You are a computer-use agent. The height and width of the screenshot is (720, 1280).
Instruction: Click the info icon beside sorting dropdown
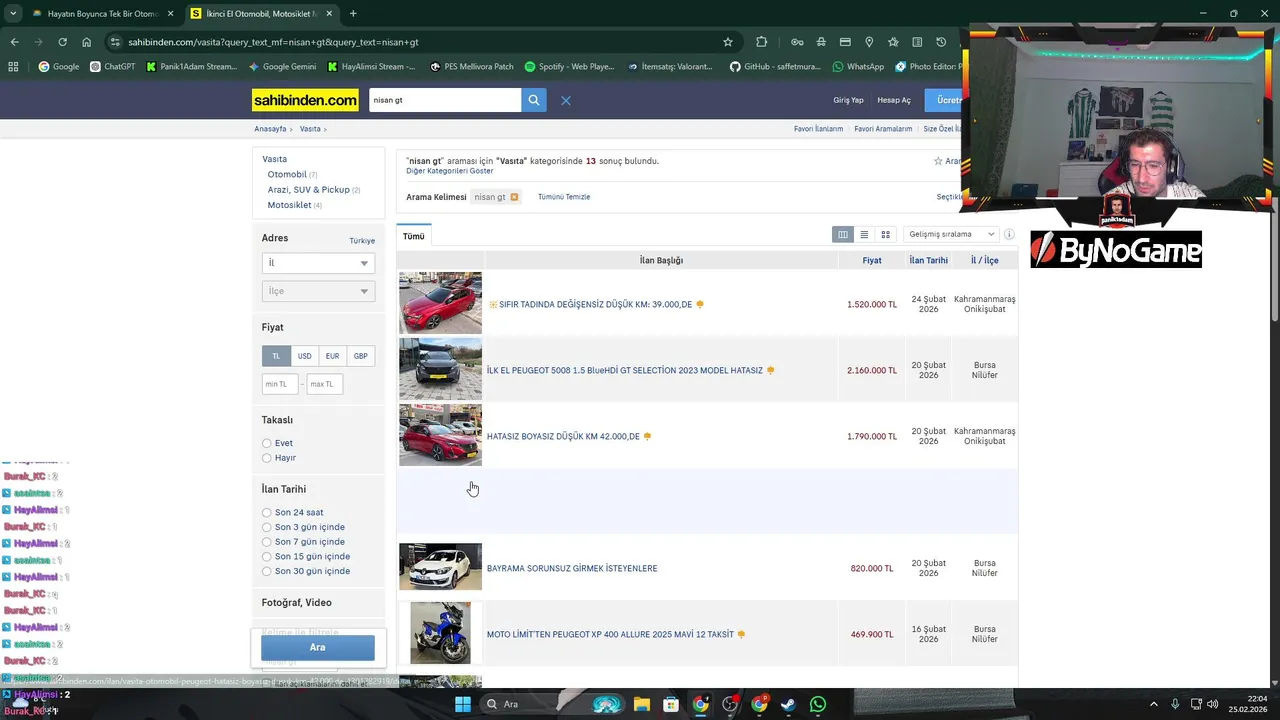1009,234
